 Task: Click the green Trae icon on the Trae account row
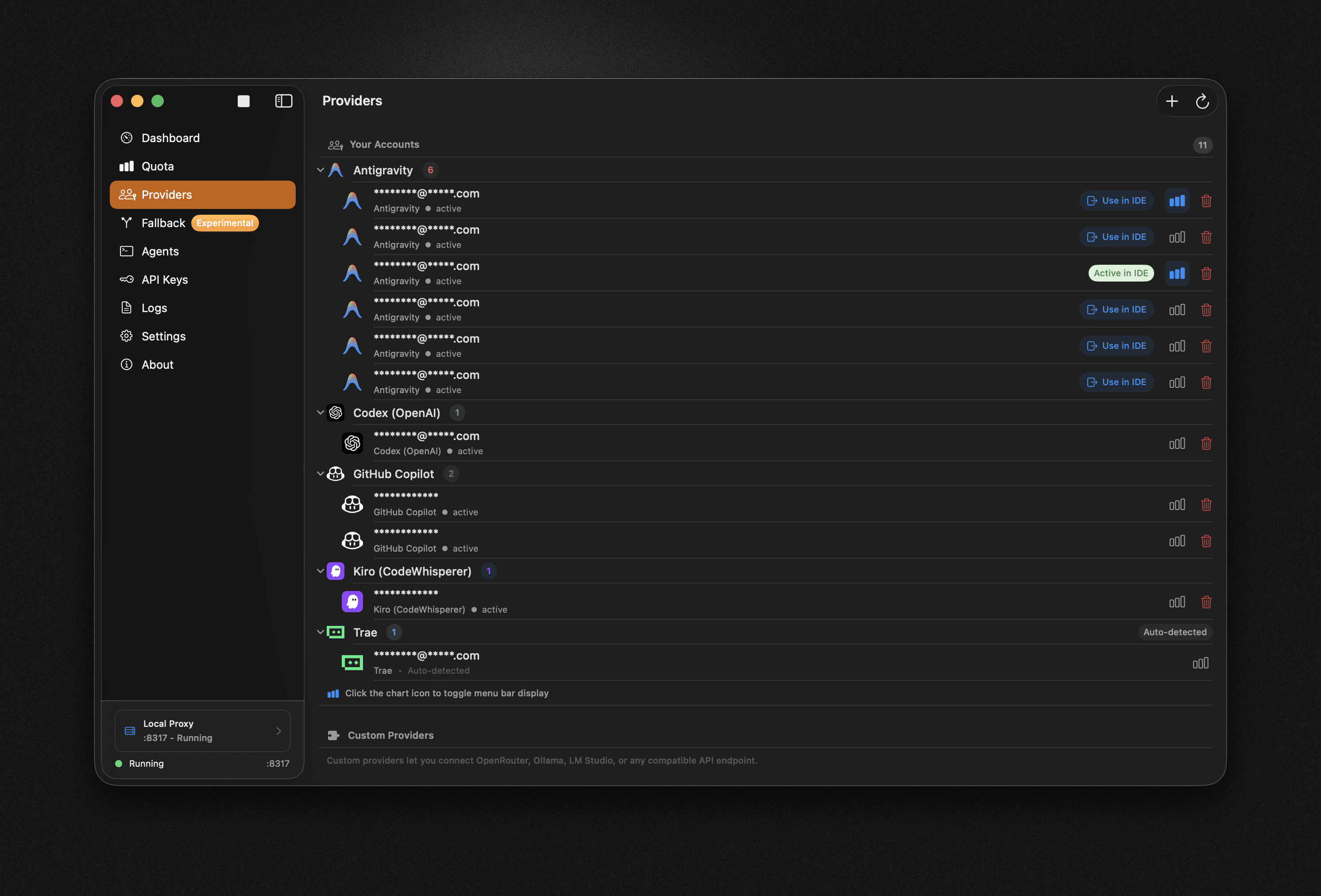(x=352, y=662)
